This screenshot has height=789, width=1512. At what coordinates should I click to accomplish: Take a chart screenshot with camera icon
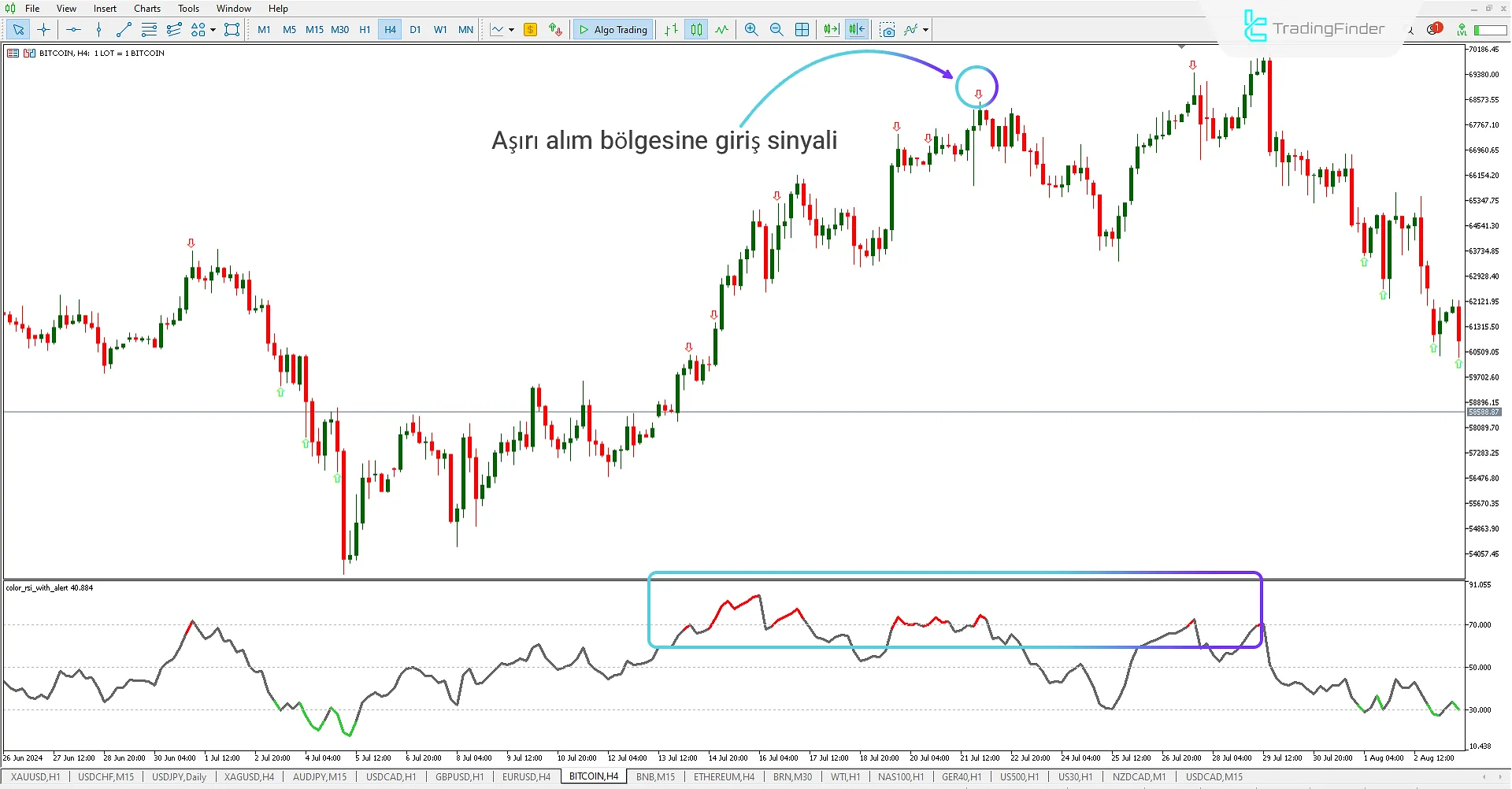888,30
